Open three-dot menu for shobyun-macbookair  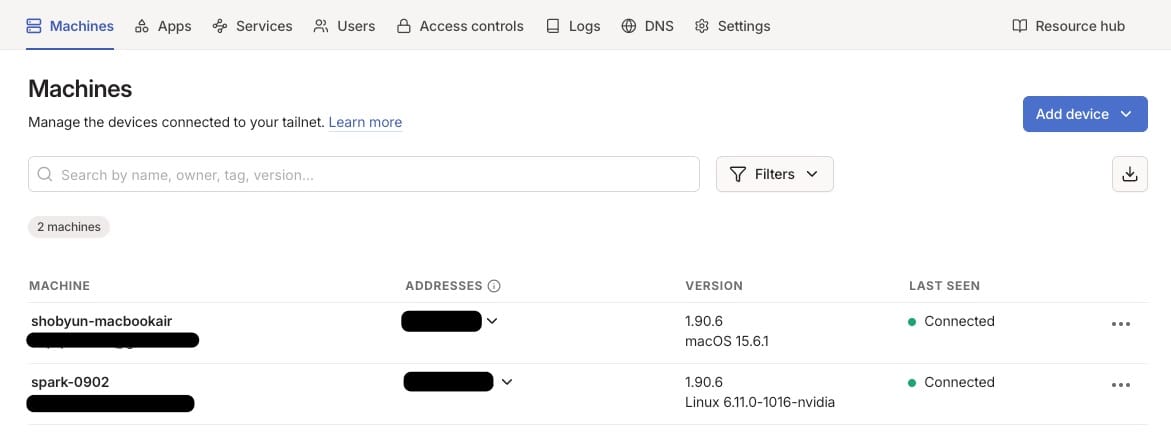coord(1121,324)
